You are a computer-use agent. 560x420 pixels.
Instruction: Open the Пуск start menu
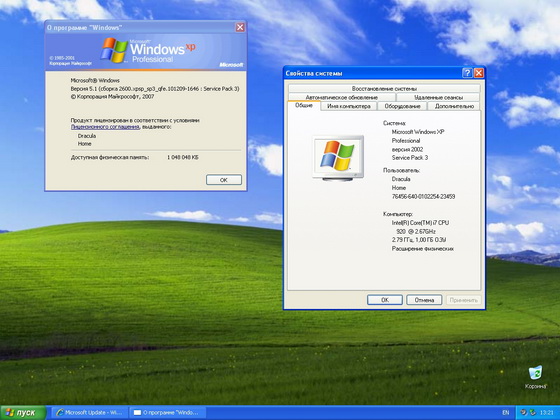(x=23, y=413)
